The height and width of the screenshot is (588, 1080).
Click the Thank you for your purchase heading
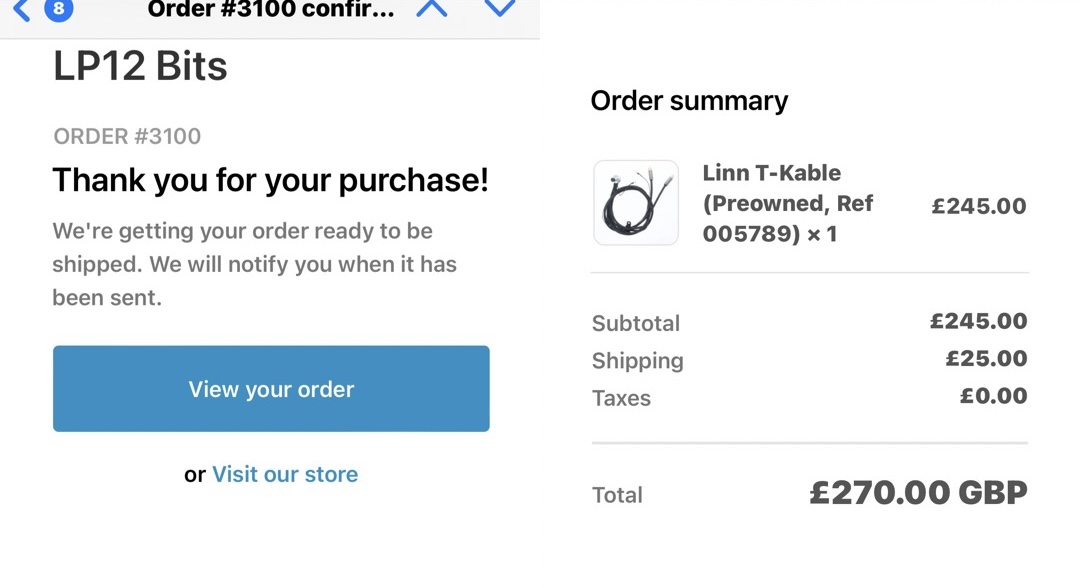pyautogui.click(x=270, y=181)
